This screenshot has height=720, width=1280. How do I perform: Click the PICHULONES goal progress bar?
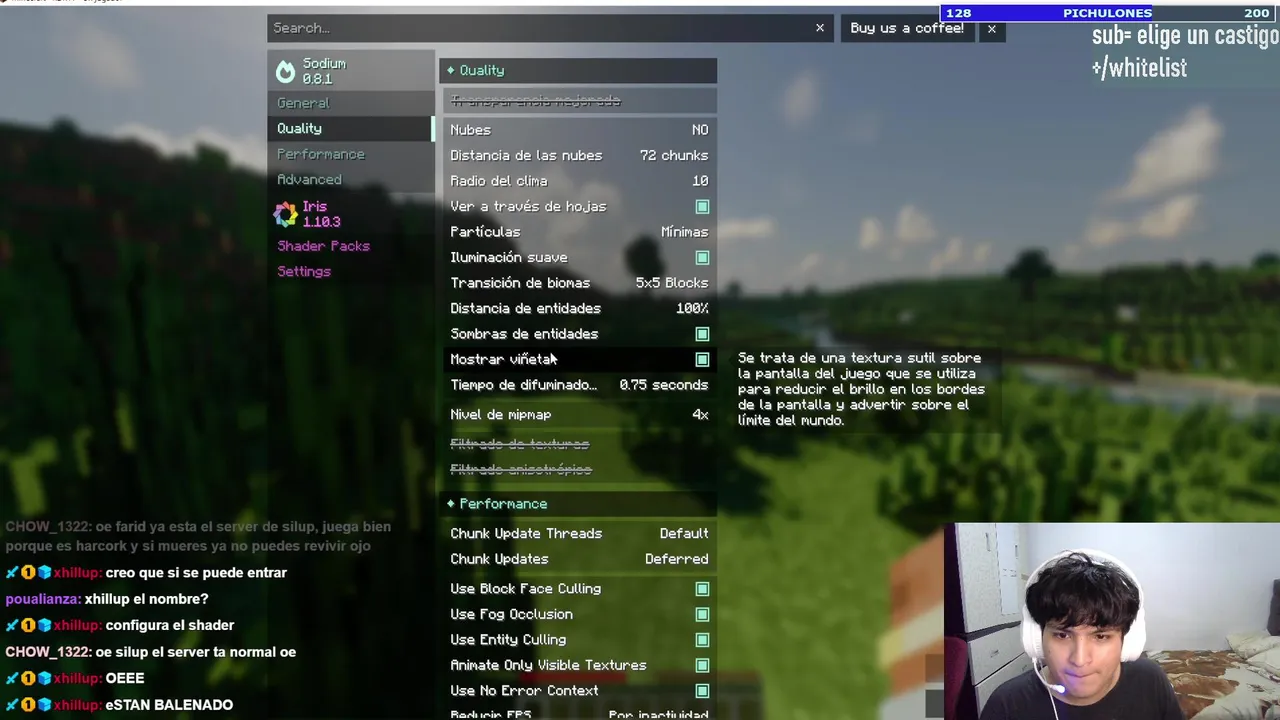point(1108,13)
